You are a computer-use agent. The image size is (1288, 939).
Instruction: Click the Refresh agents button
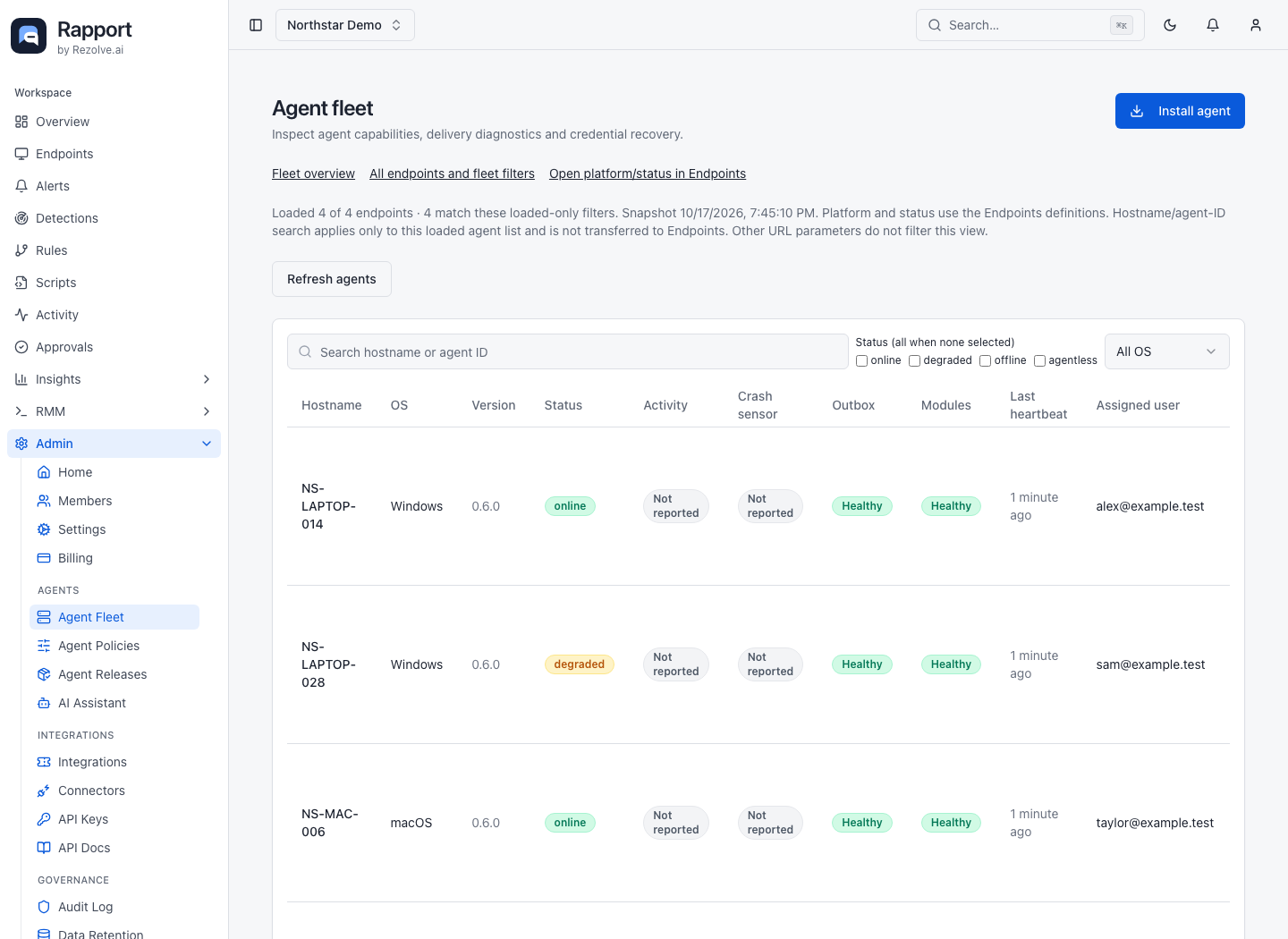coord(332,279)
